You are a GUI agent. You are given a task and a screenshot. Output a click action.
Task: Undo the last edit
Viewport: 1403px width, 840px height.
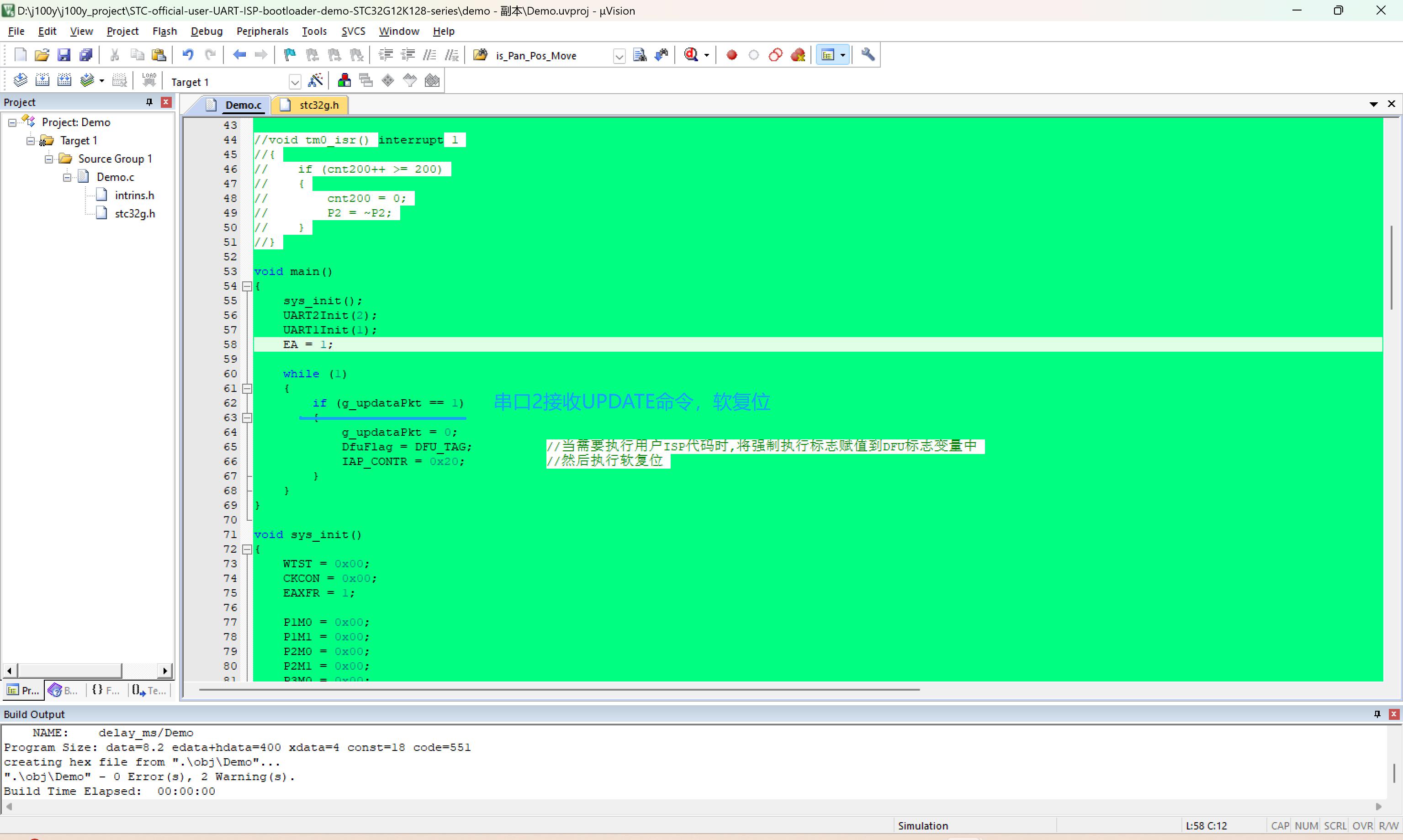[x=188, y=55]
